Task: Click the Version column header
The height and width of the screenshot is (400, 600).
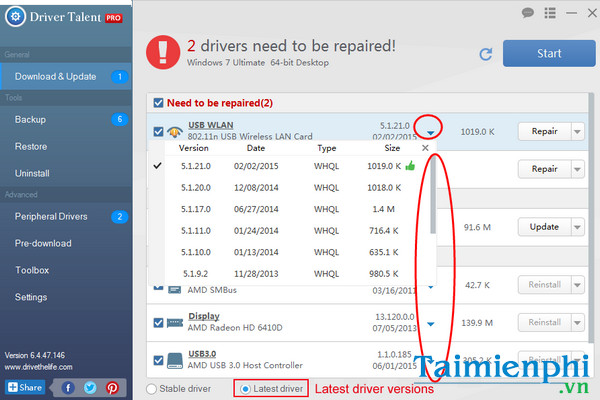Action: tap(194, 148)
